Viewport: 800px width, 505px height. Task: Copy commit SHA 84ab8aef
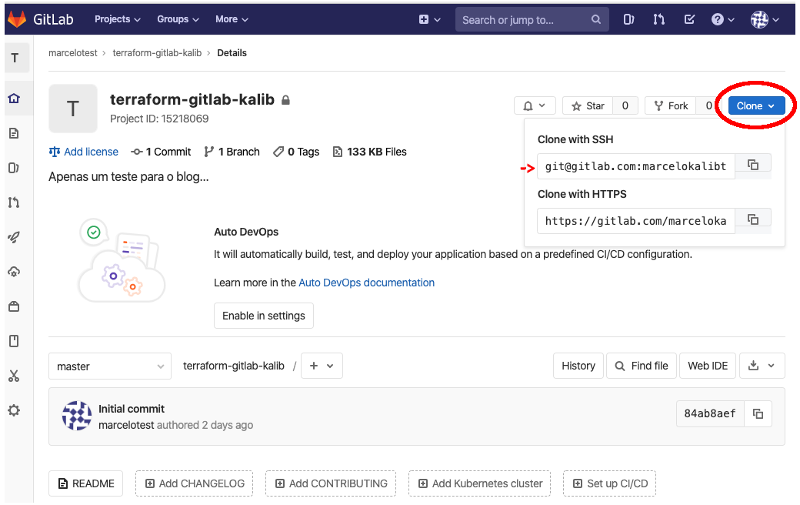point(758,414)
